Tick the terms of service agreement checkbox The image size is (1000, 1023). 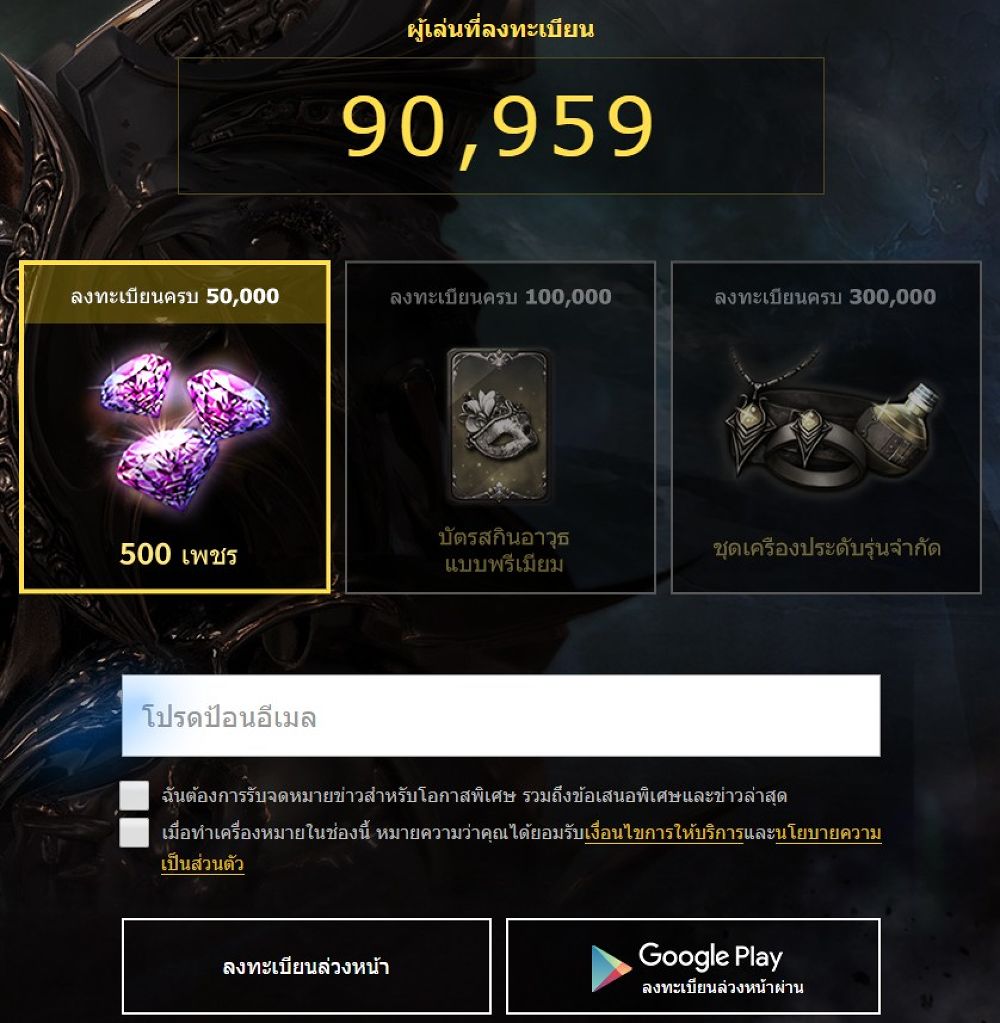tap(134, 832)
